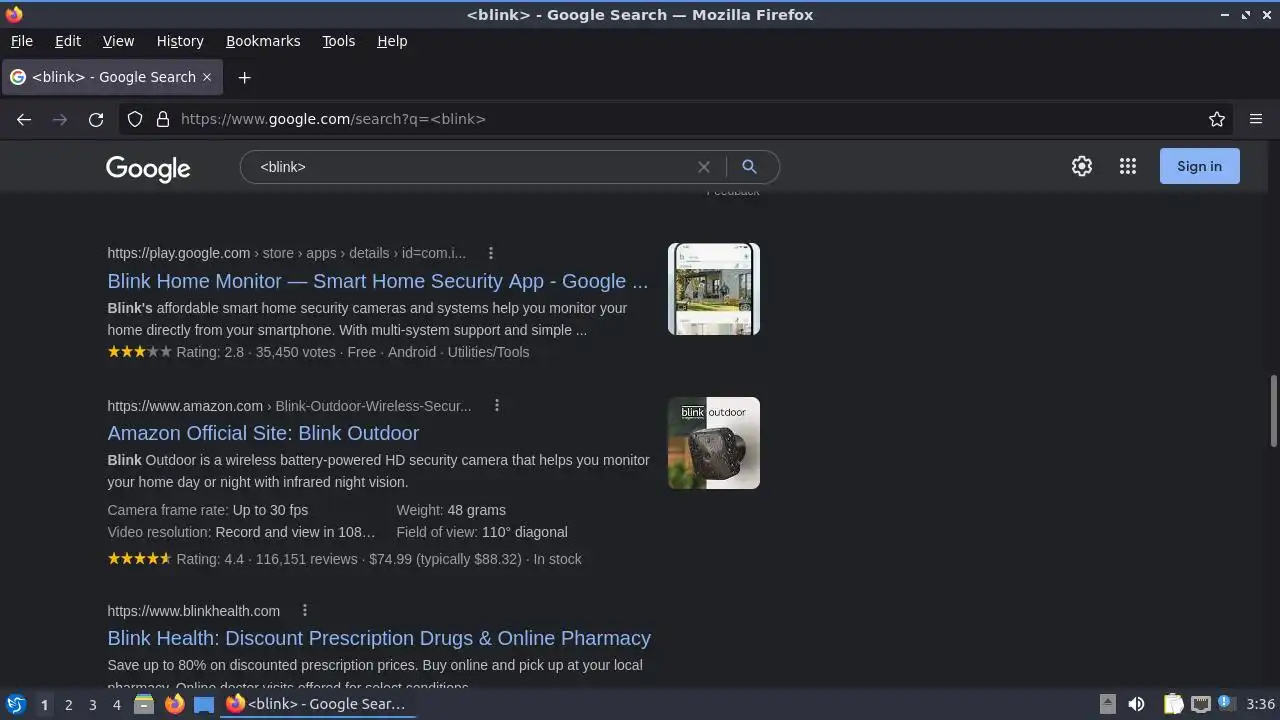Open the Google apps grid

pos(1128,166)
